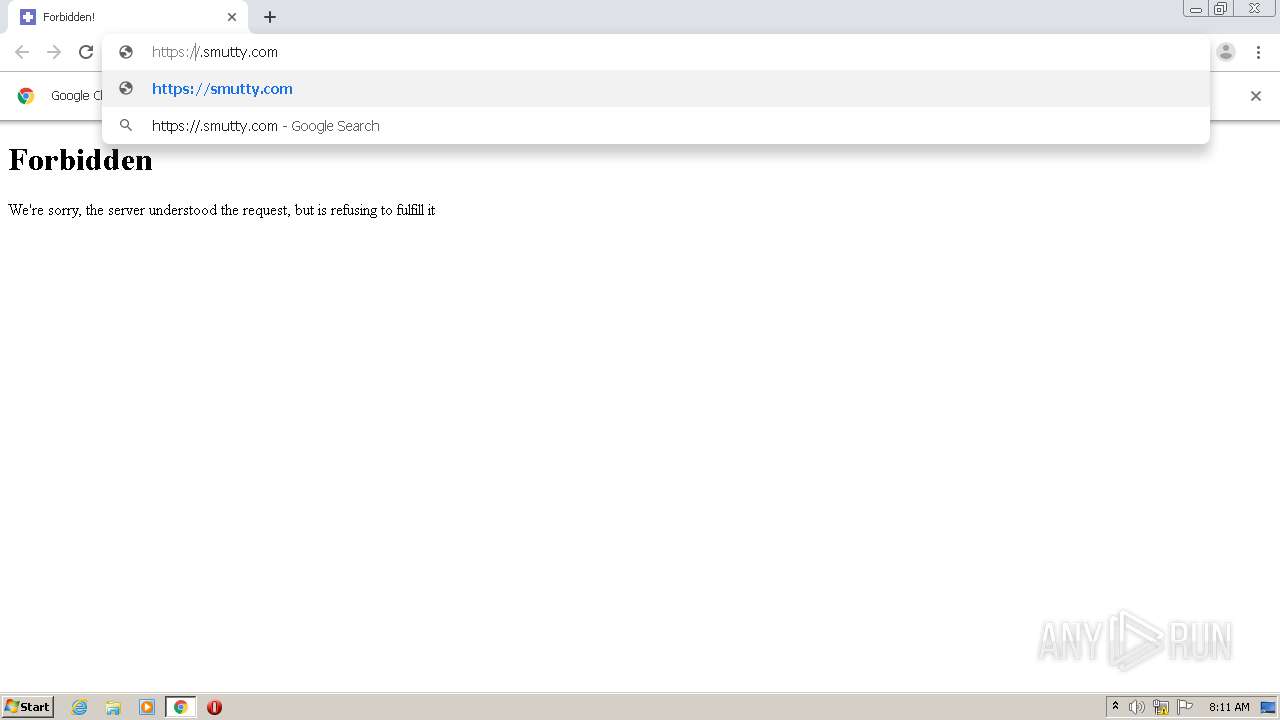Click the 8:11 AM clock
The height and width of the screenshot is (720, 1280).
1229,707
